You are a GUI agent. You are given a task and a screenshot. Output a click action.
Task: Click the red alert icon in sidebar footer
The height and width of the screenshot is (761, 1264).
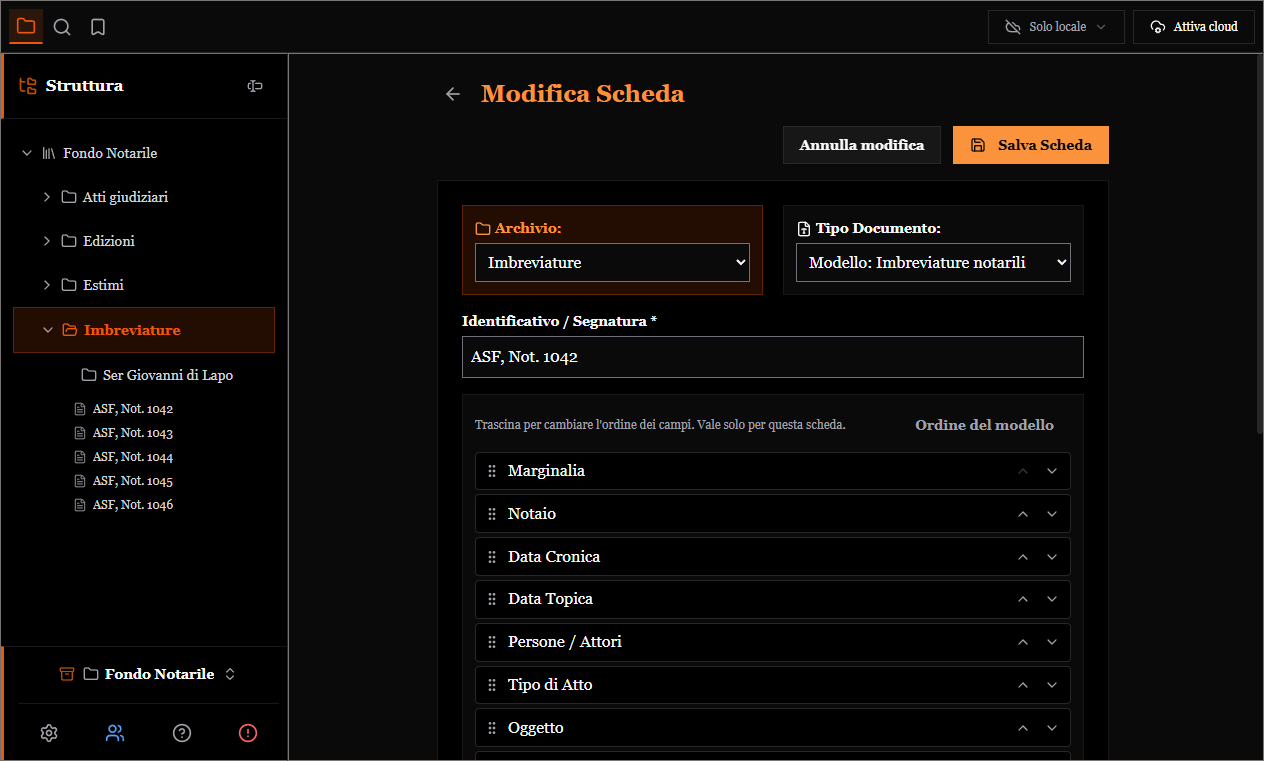[x=248, y=733]
